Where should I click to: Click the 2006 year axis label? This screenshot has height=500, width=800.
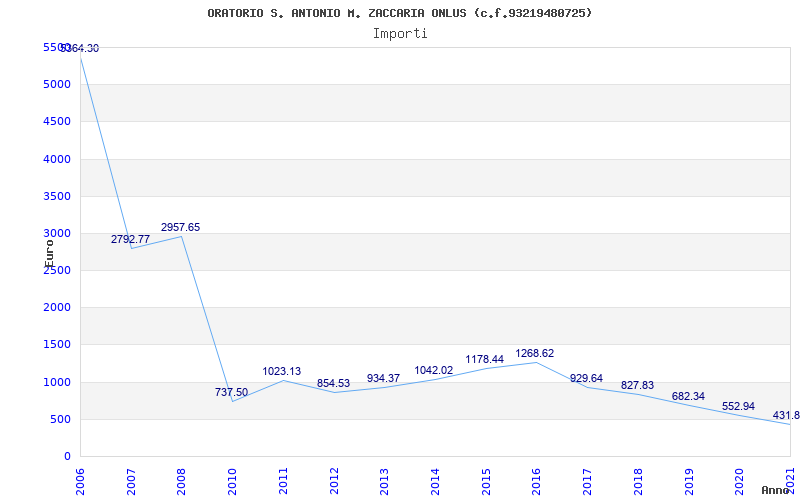click(80, 481)
